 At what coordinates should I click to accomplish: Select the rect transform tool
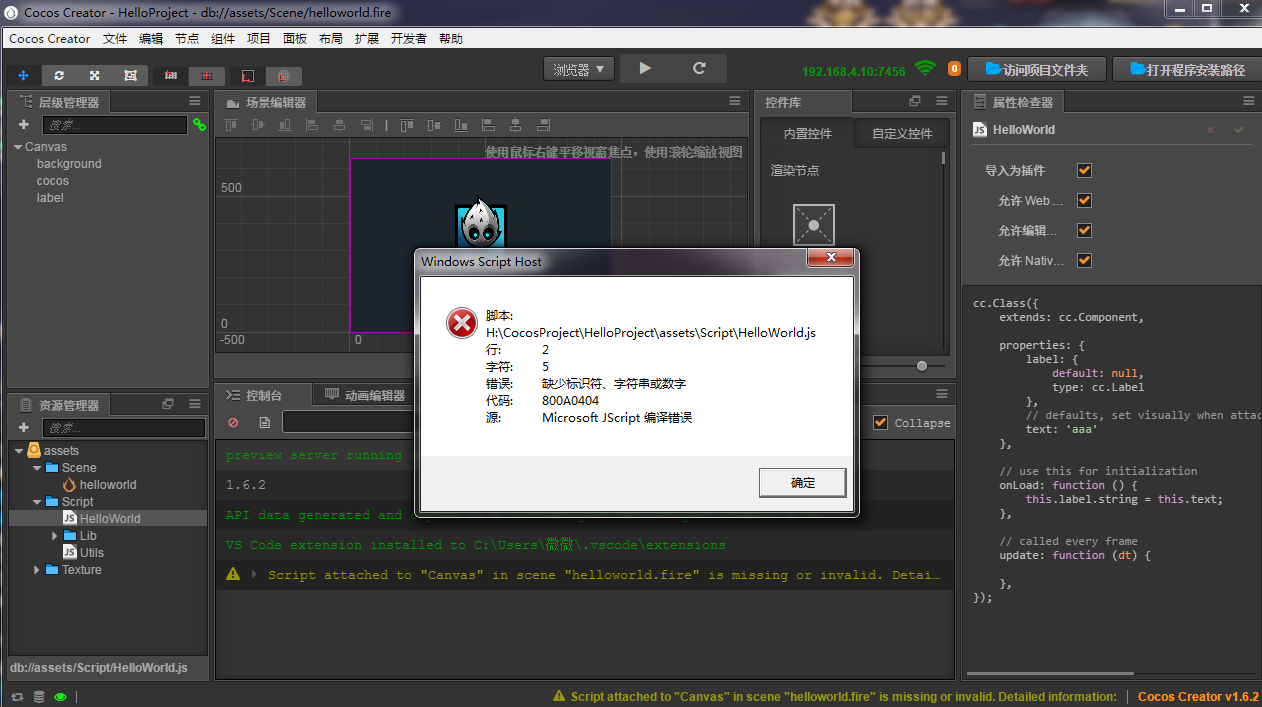[x=130, y=75]
